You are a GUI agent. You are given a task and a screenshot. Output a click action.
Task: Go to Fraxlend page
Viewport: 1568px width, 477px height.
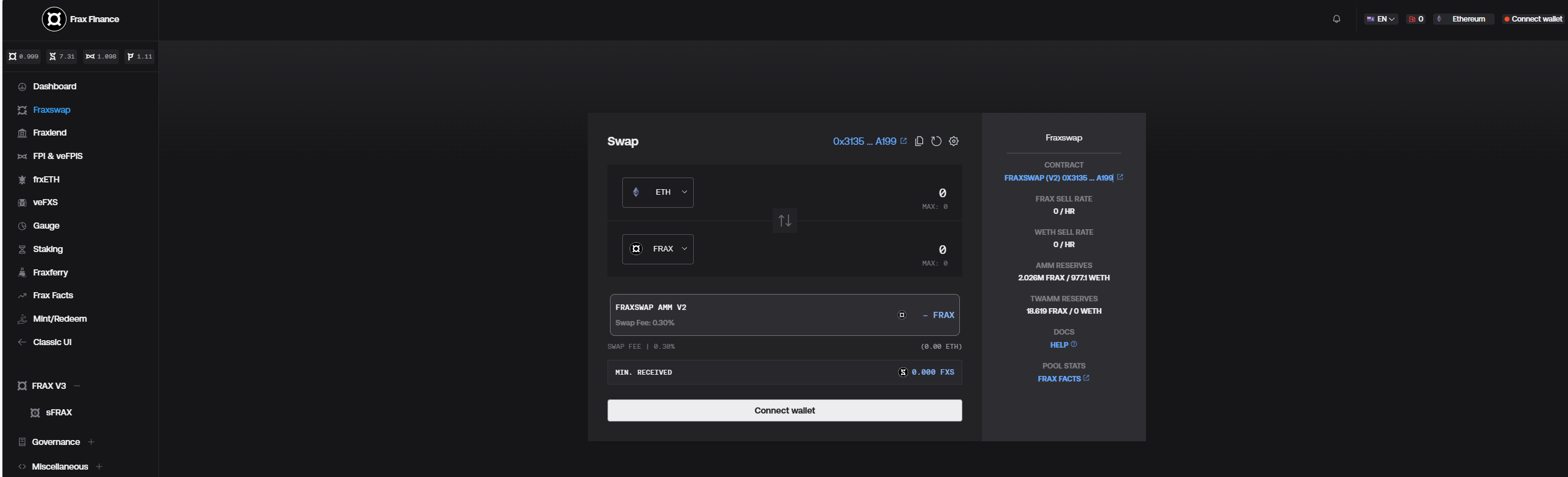tap(50, 132)
